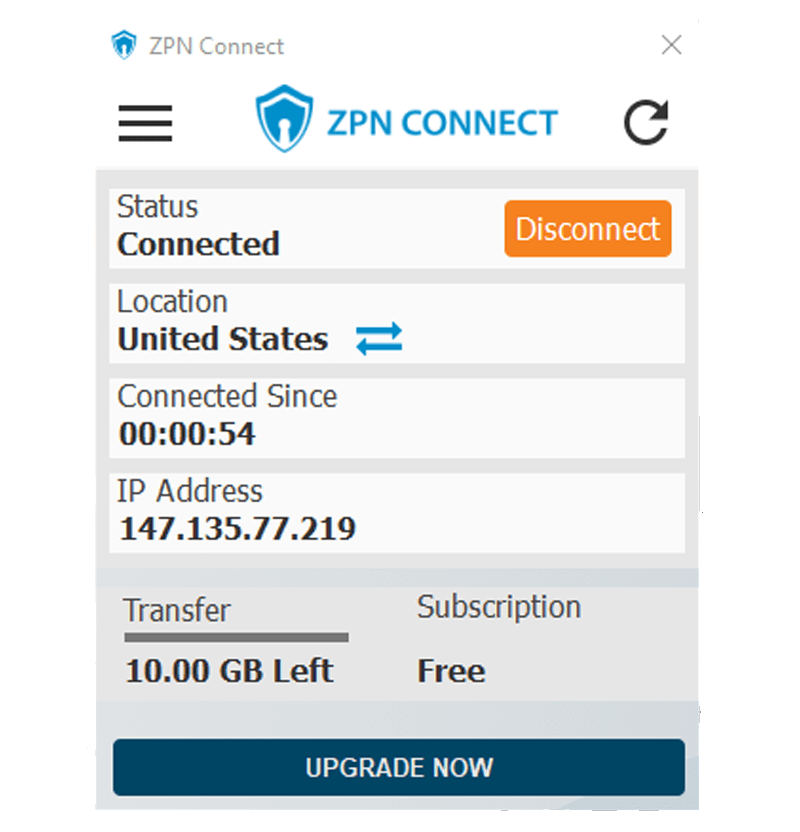Click the refresh arrow icon
Screen dimensions: 800x832
(x=646, y=123)
